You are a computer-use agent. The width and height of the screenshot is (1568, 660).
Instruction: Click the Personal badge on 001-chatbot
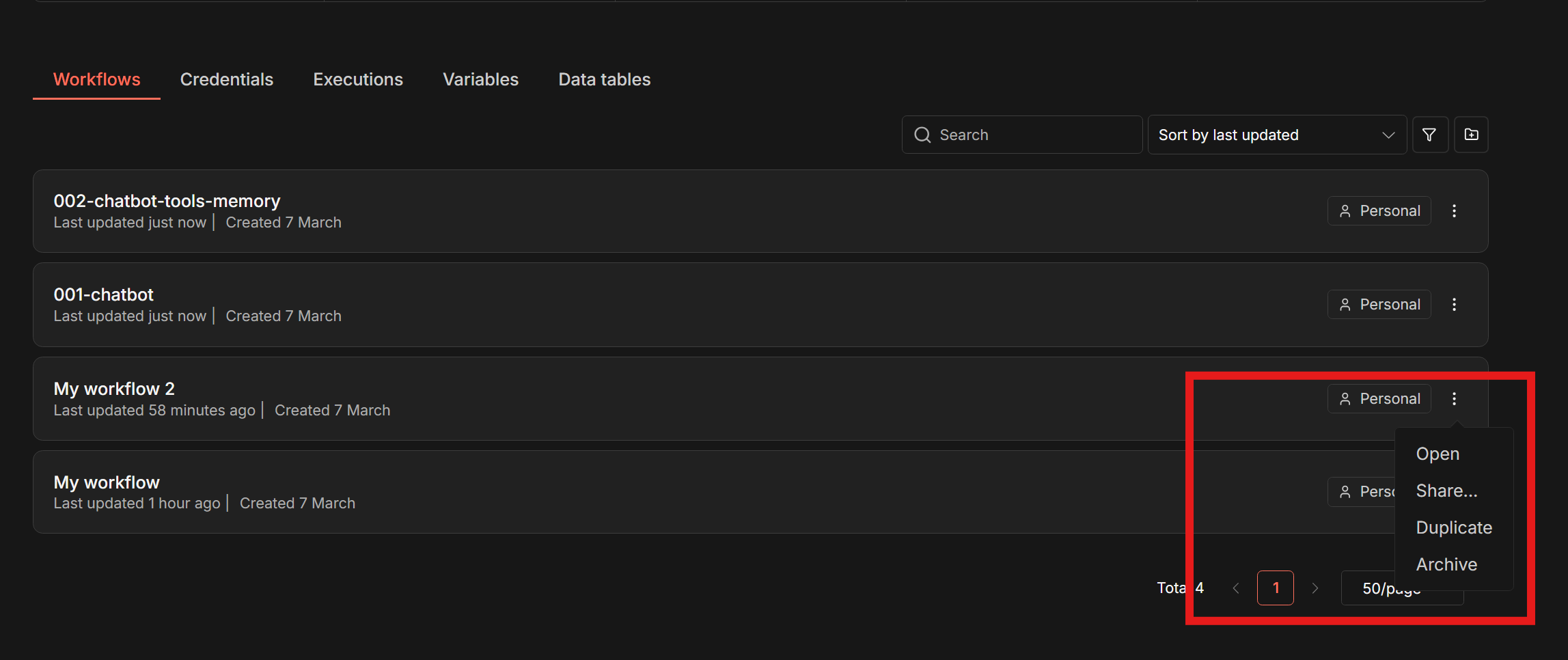1379,305
